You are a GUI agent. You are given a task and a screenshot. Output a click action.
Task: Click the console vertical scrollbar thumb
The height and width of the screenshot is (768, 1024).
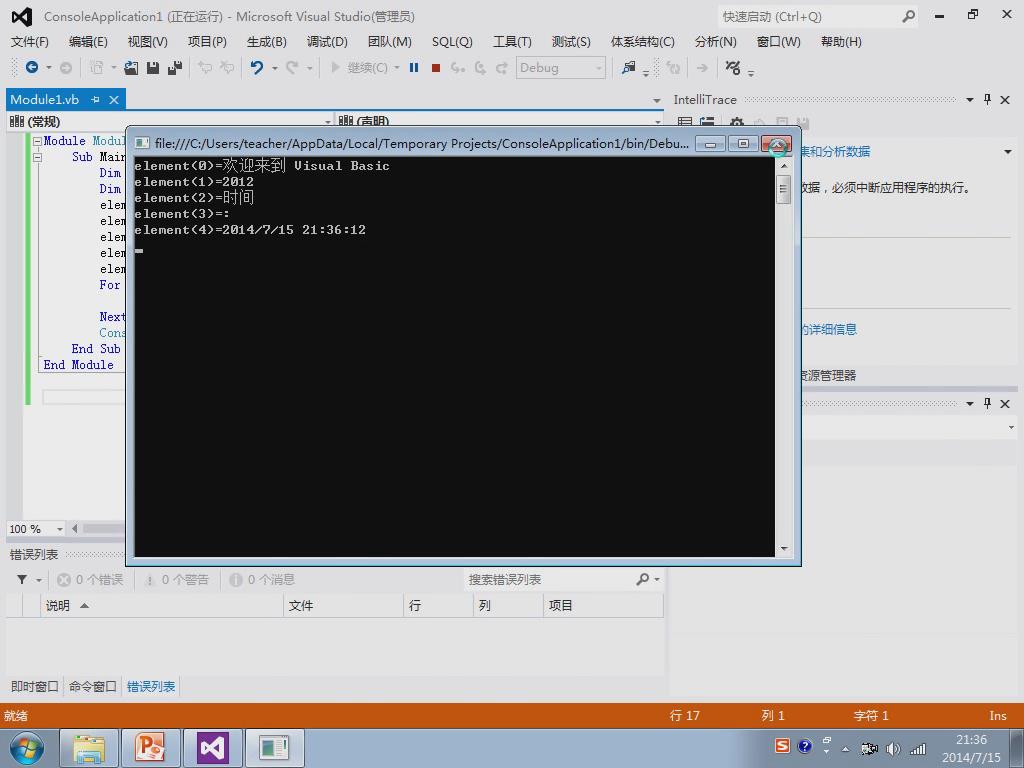tap(784, 189)
